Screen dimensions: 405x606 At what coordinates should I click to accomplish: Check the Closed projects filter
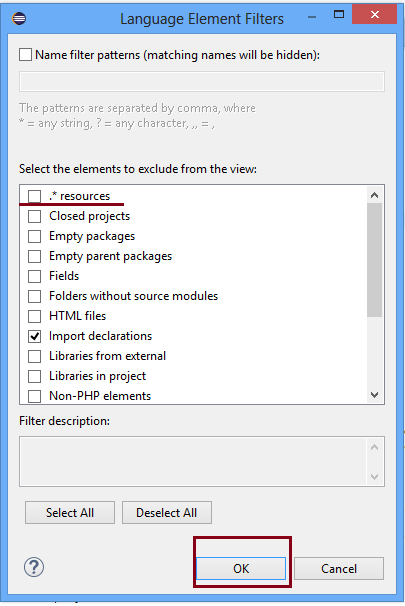click(x=34, y=216)
